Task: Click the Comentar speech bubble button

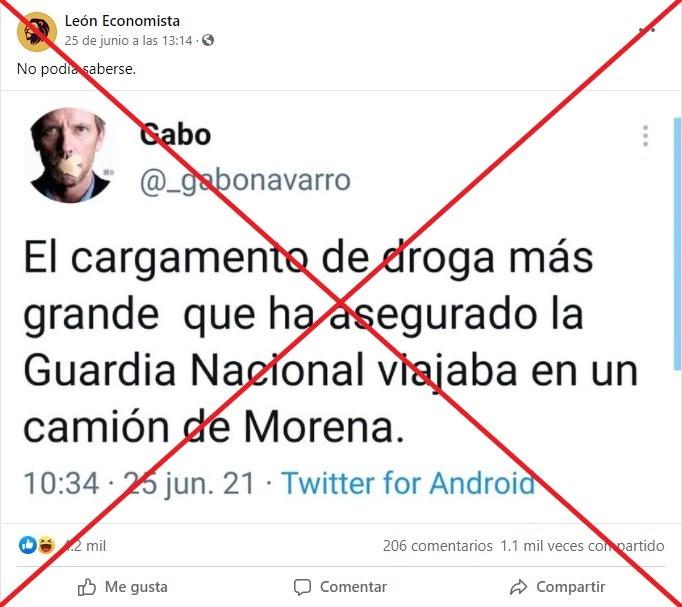Action: tap(341, 587)
